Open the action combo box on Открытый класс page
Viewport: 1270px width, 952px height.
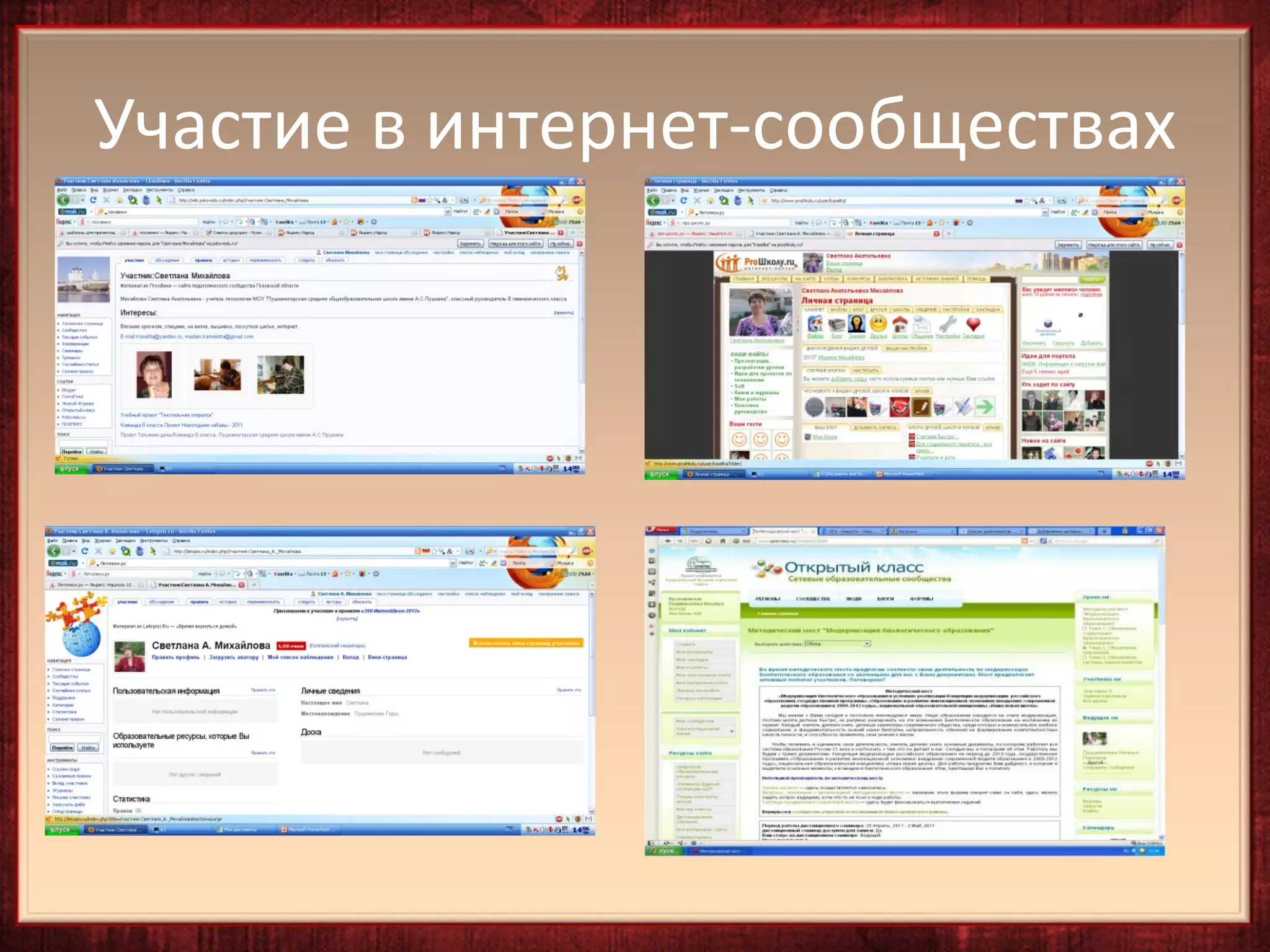[x=838, y=644]
